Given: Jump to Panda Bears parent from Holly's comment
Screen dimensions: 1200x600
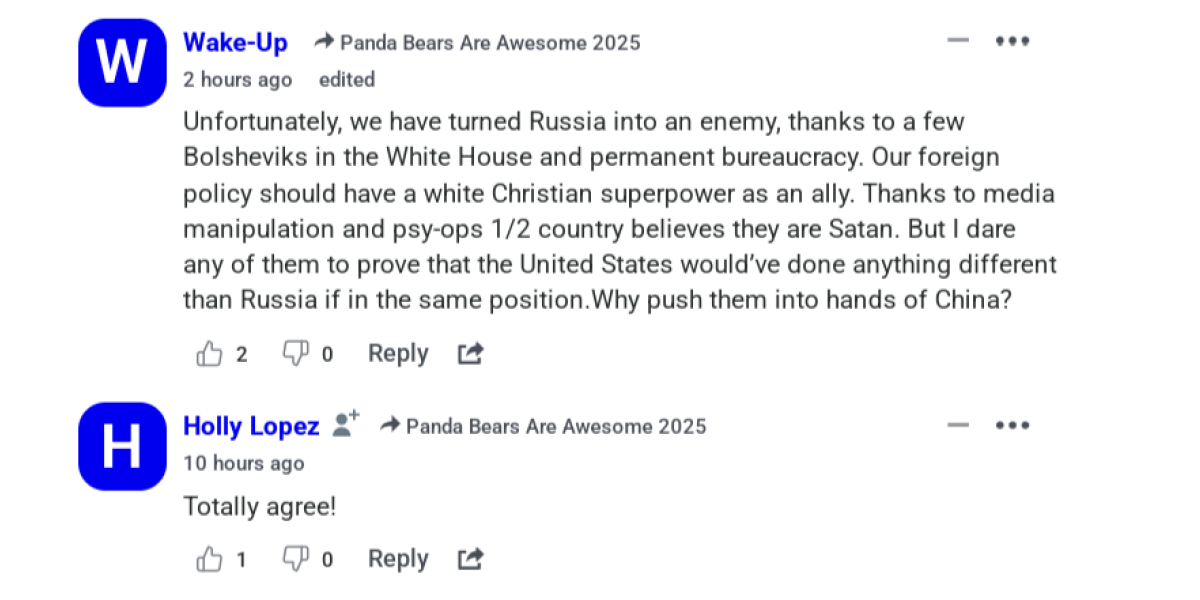Looking at the screenshot, I should point(543,427).
